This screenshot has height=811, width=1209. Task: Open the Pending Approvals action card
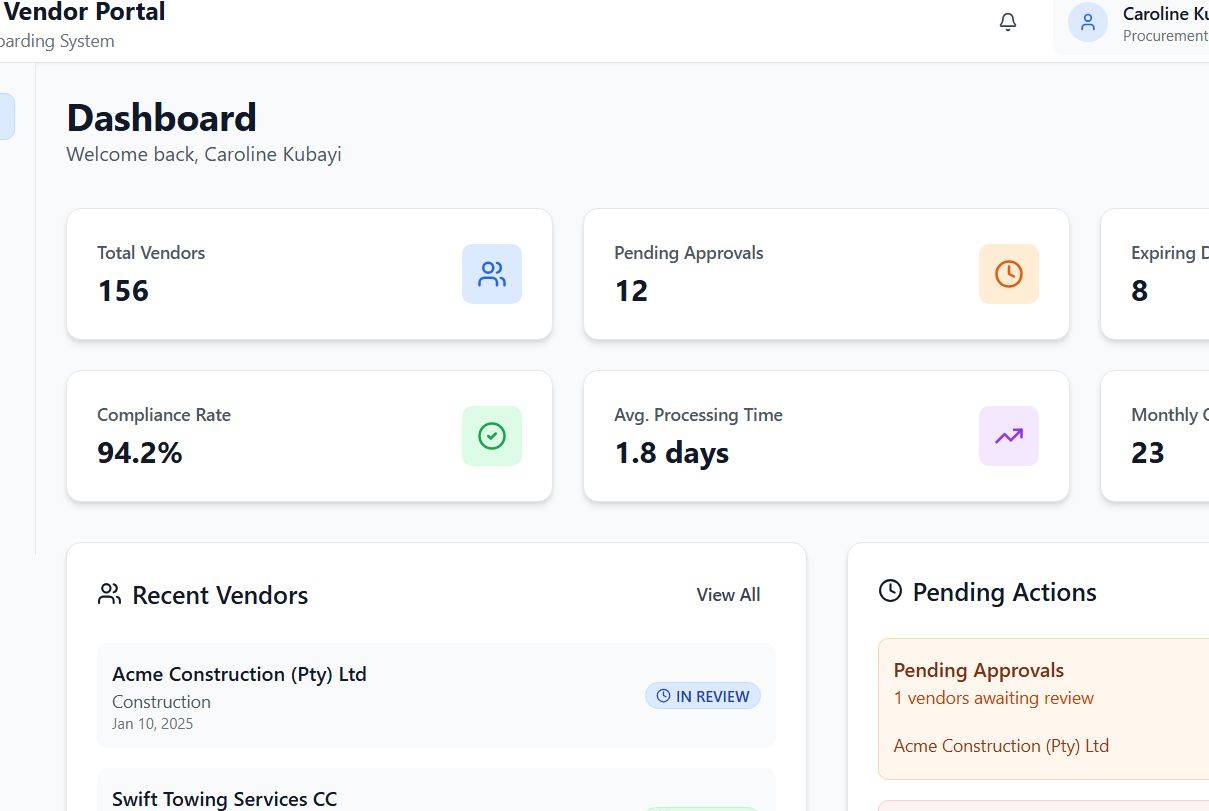pyautogui.click(x=1043, y=708)
